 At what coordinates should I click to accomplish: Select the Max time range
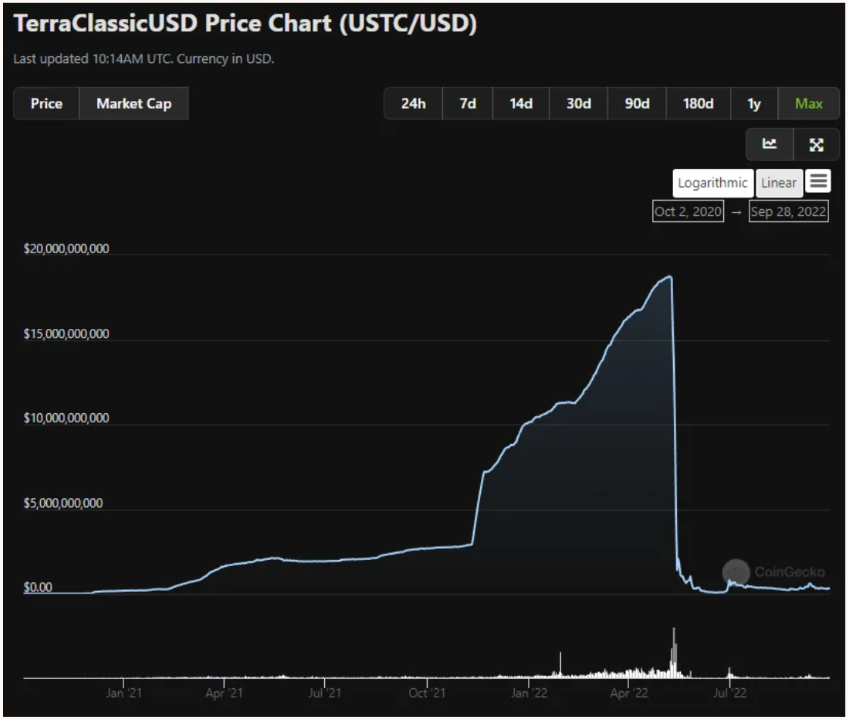[x=809, y=103]
